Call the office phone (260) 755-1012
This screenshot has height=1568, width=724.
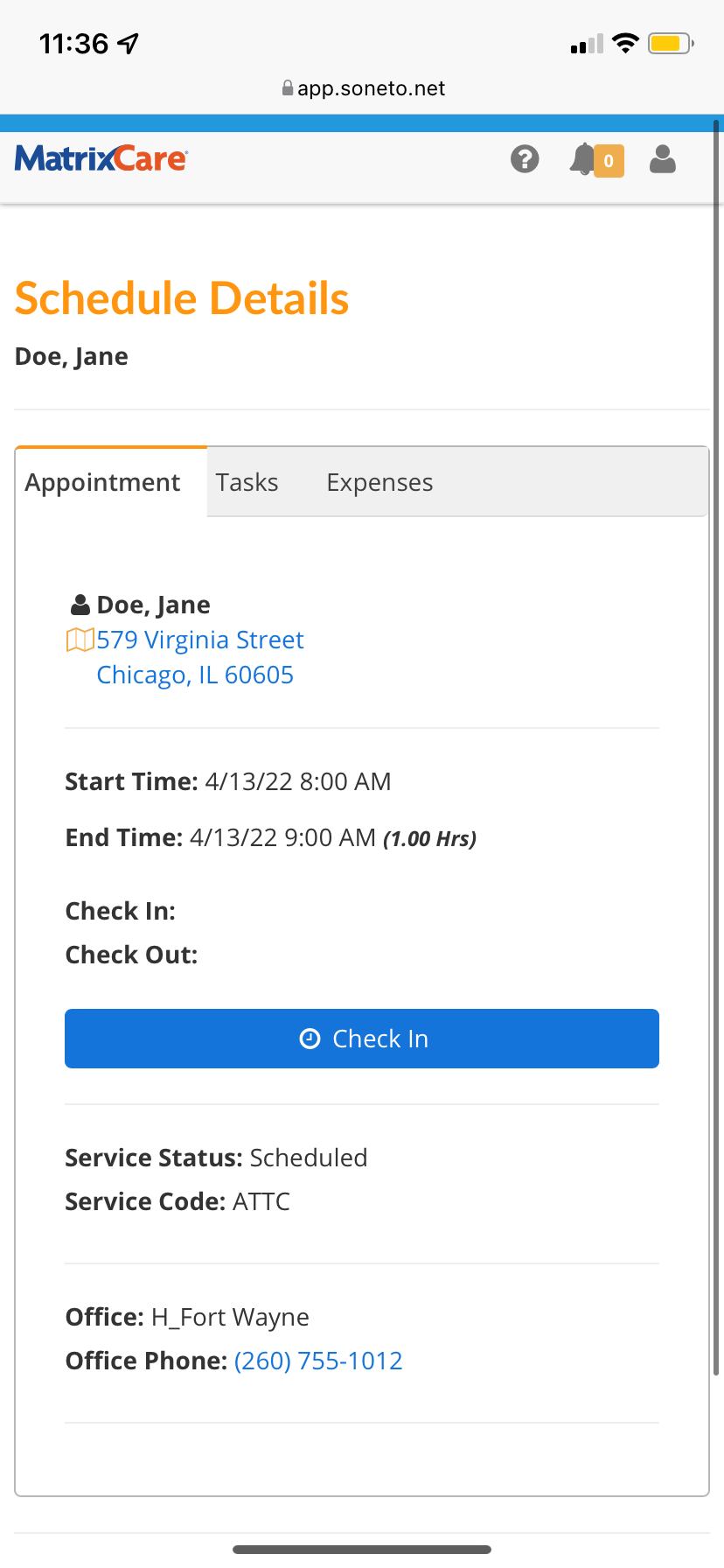(x=317, y=1361)
